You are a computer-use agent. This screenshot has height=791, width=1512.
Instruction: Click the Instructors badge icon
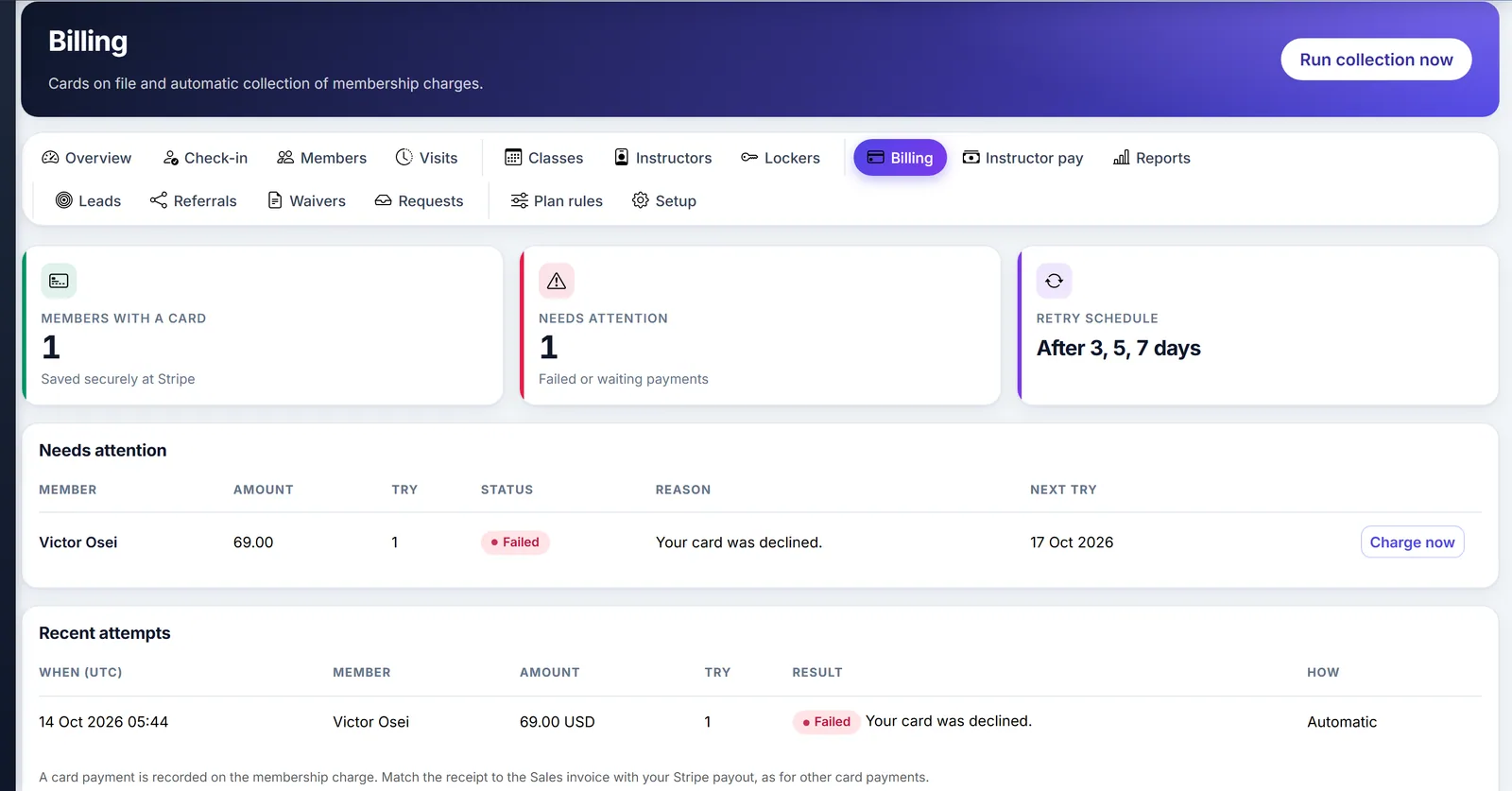click(x=622, y=158)
